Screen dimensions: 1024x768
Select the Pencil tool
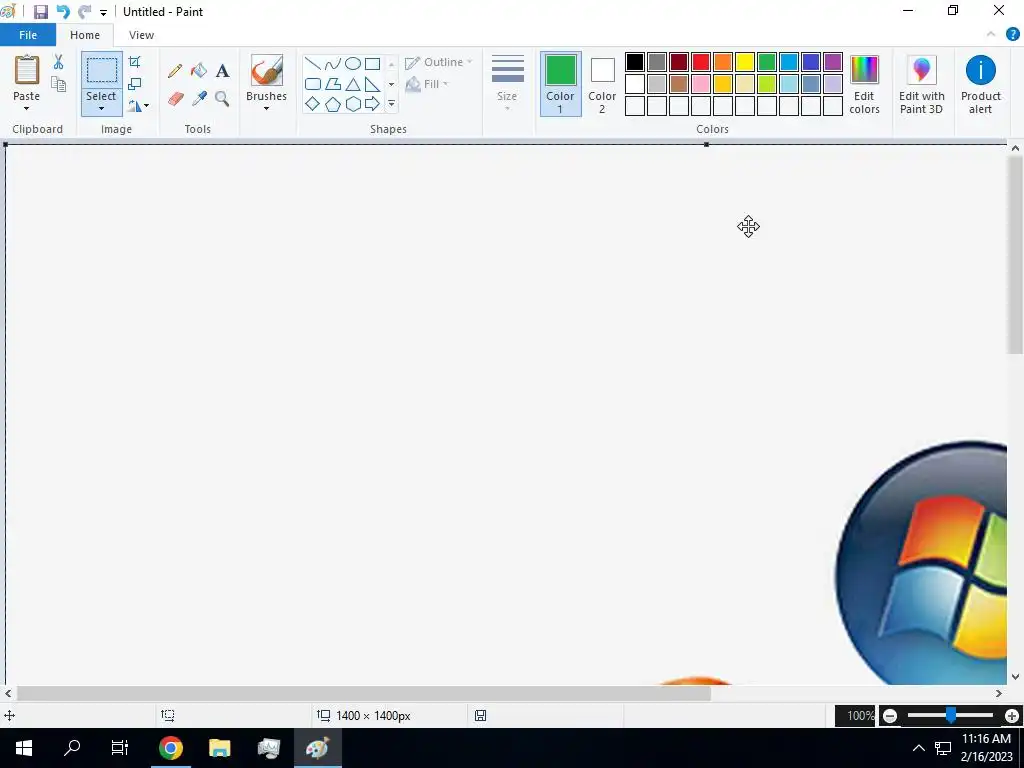[175, 71]
